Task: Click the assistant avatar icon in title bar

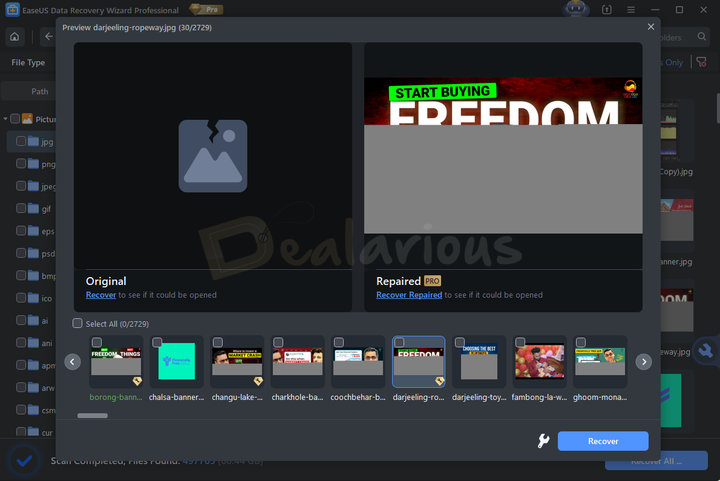Action: (x=576, y=9)
